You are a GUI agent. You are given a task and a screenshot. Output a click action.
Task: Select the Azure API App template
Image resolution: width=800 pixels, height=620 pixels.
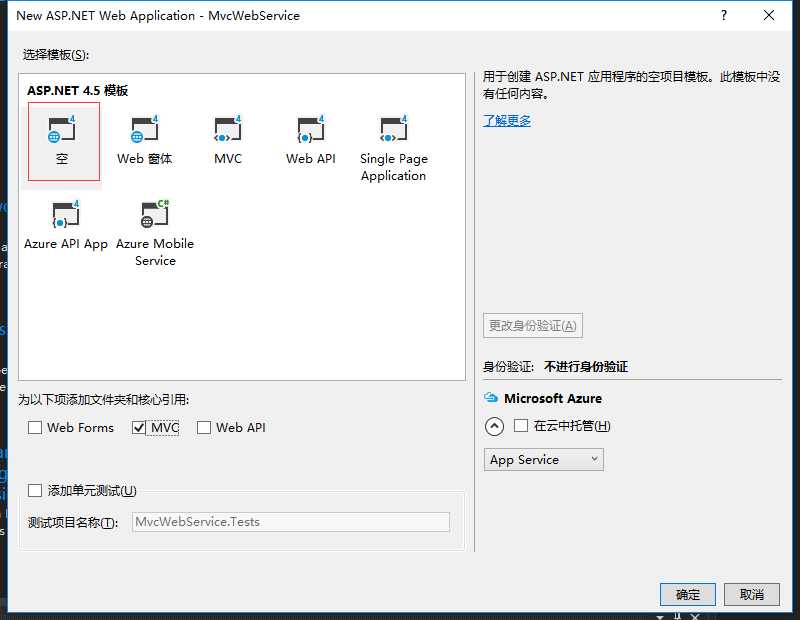click(66, 226)
